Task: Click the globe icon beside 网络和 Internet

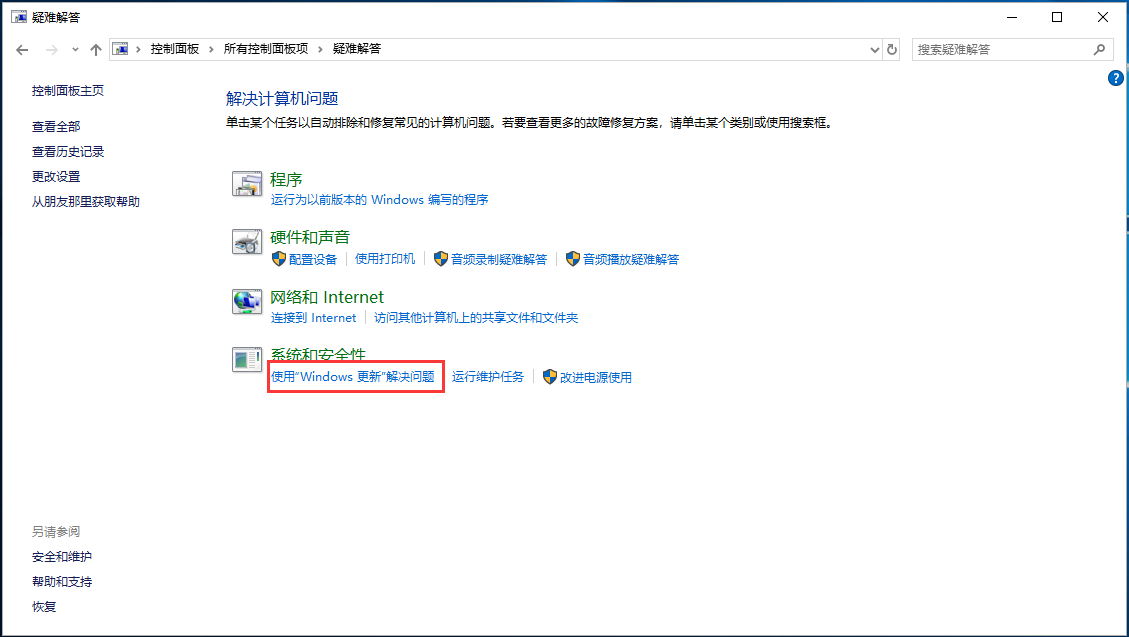Action: click(x=247, y=303)
